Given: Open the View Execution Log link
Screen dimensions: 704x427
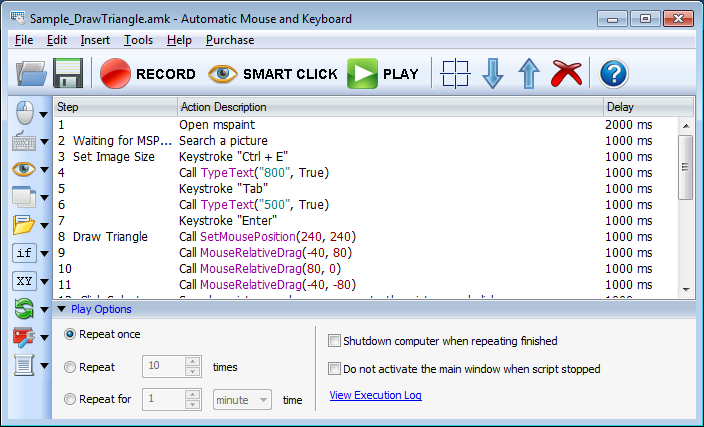Looking at the screenshot, I should 375,396.
